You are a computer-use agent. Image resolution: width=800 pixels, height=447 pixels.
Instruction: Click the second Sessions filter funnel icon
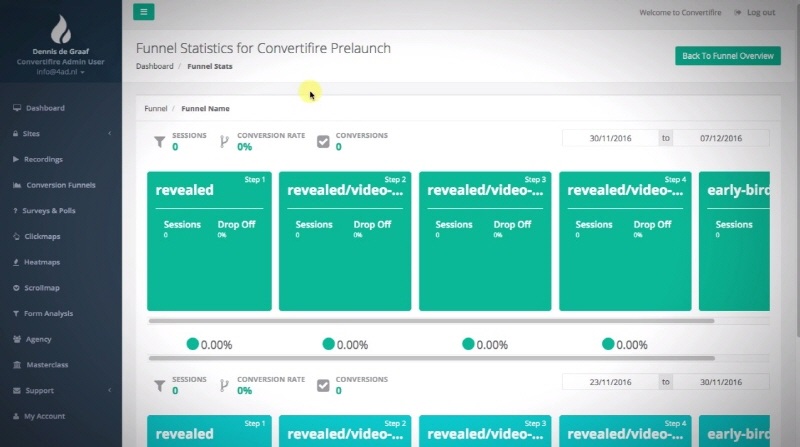click(160, 385)
